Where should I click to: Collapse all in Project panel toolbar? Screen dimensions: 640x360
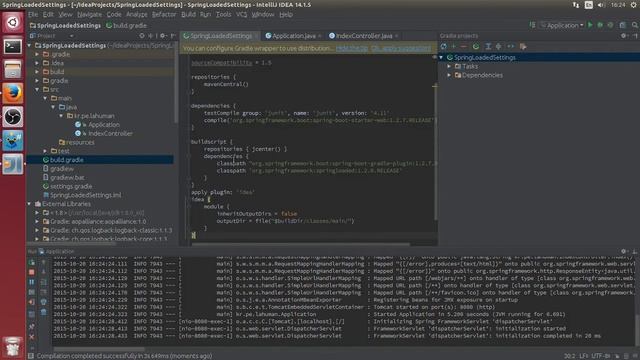click(x=151, y=36)
